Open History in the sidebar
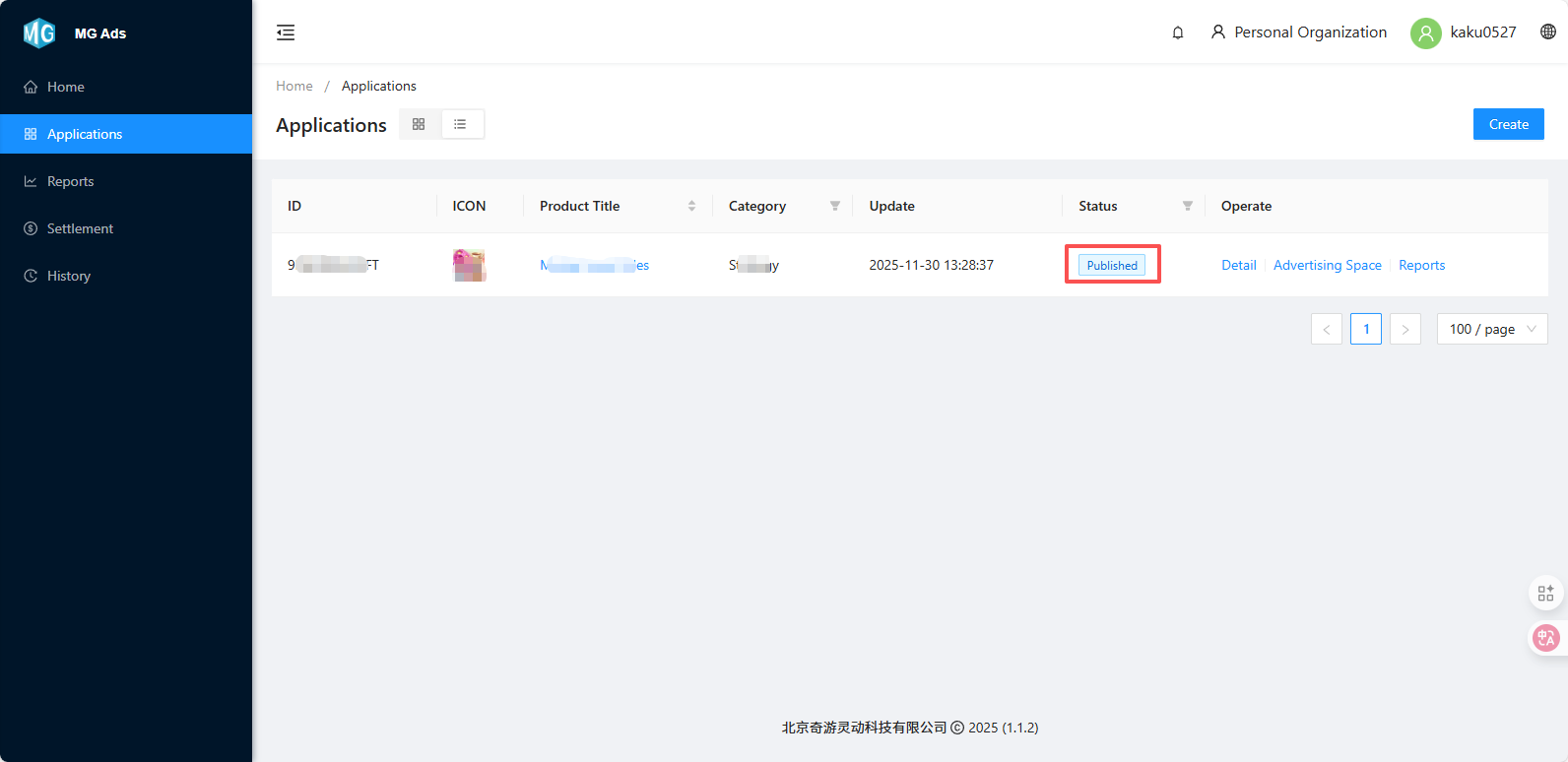This screenshot has width=1568, height=762. pos(68,276)
